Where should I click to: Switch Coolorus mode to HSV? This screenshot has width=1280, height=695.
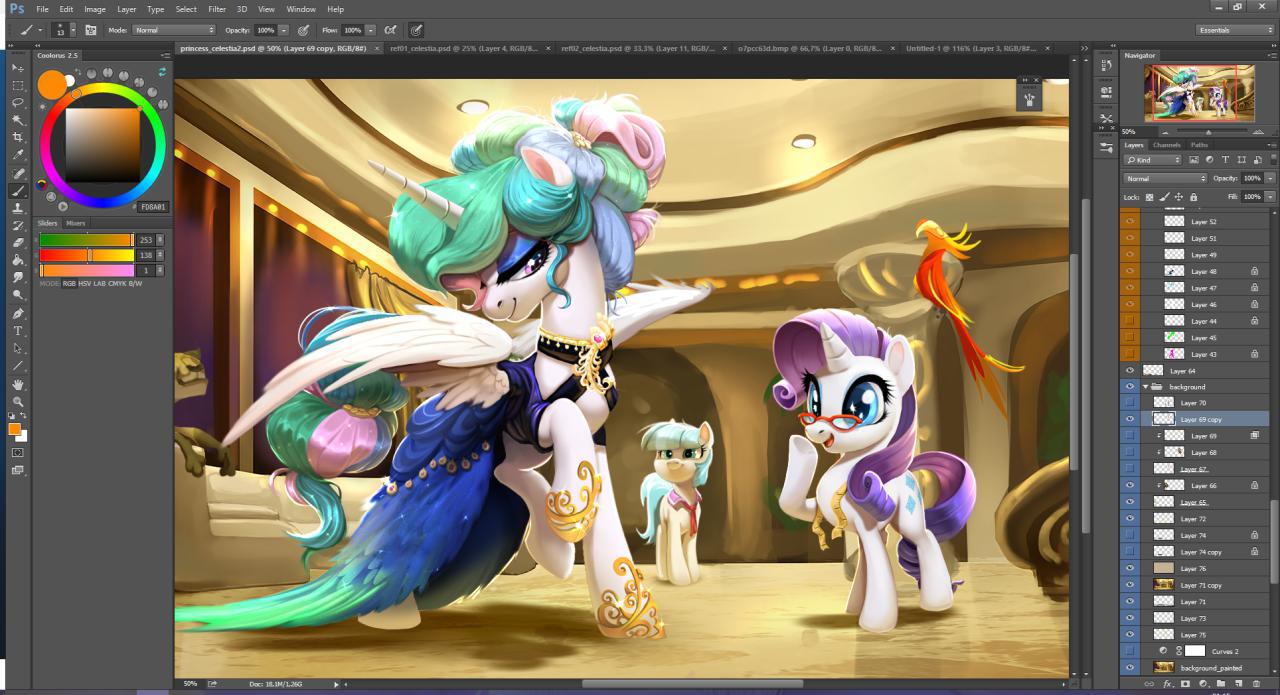84,283
